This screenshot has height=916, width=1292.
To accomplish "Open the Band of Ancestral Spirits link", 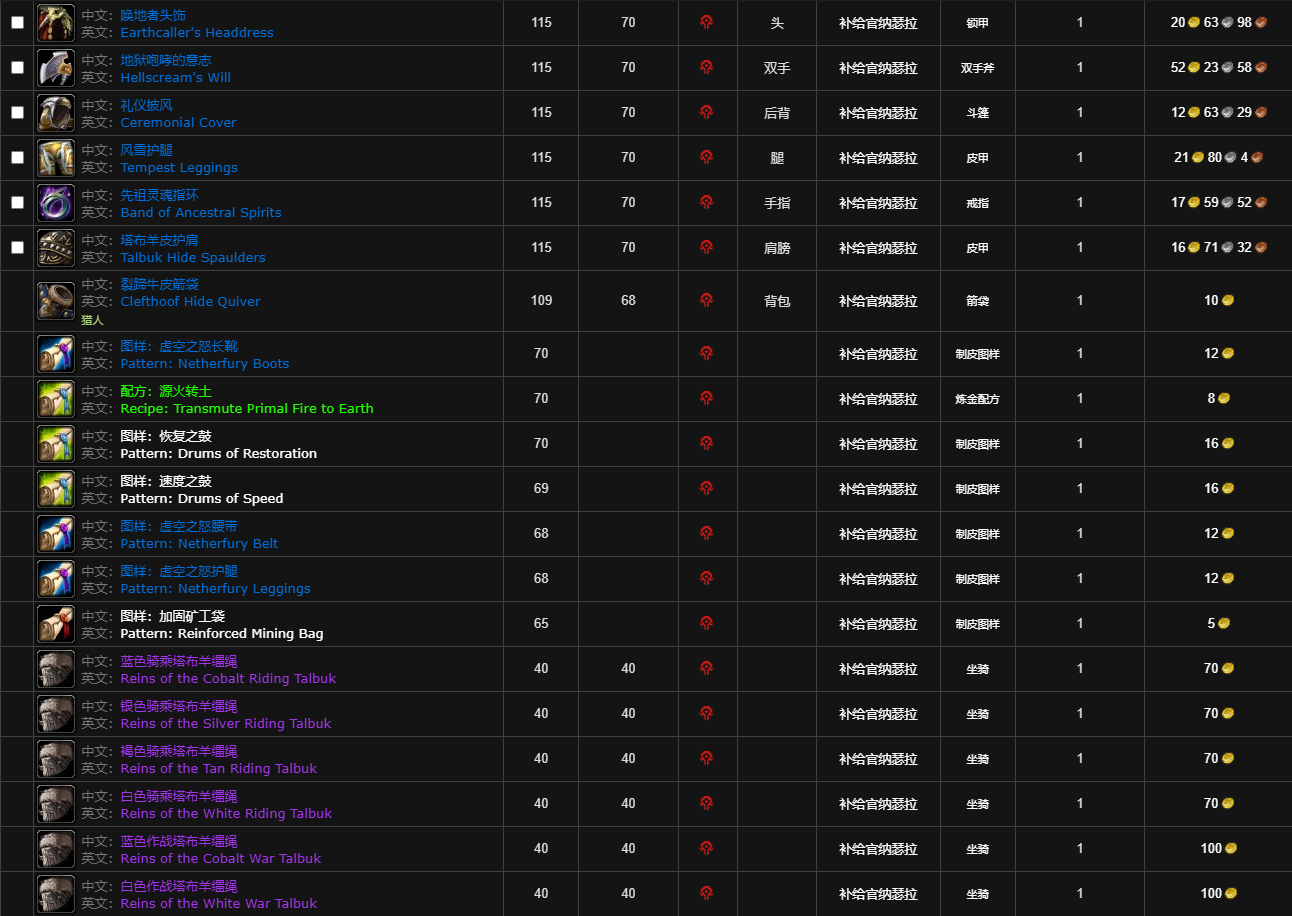I will pos(201,212).
